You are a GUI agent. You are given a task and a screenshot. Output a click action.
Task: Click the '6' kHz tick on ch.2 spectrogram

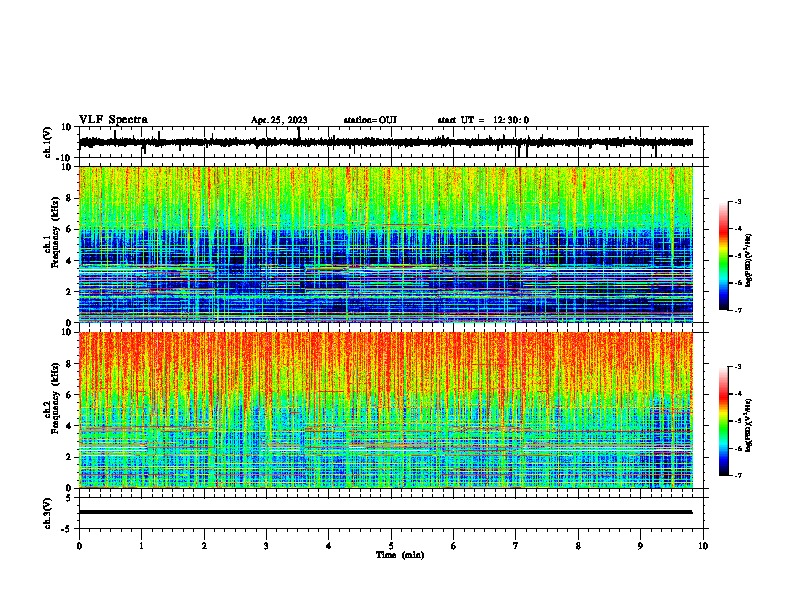click(x=69, y=395)
